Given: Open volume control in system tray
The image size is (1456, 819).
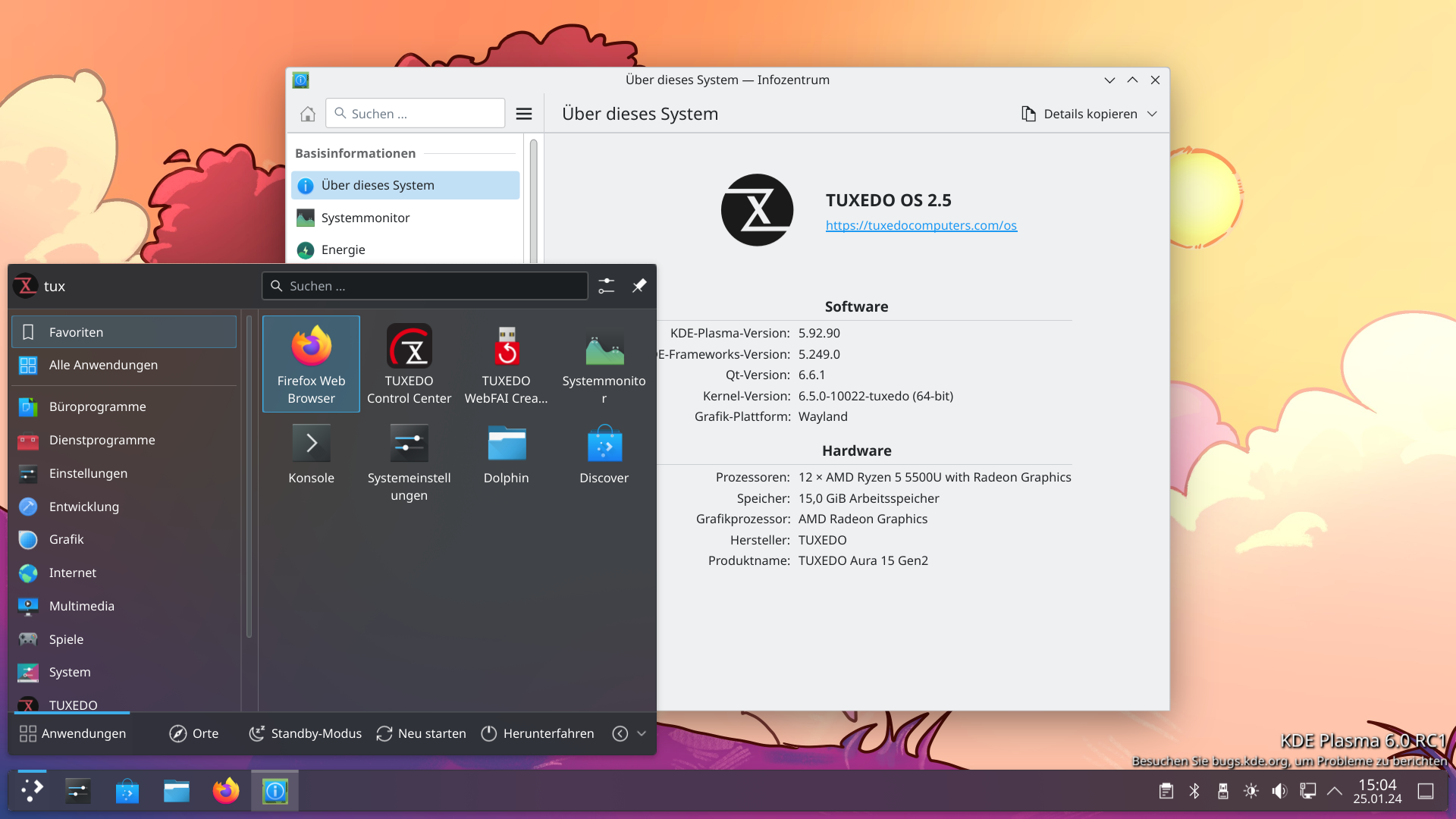Looking at the screenshot, I should point(1279,792).
